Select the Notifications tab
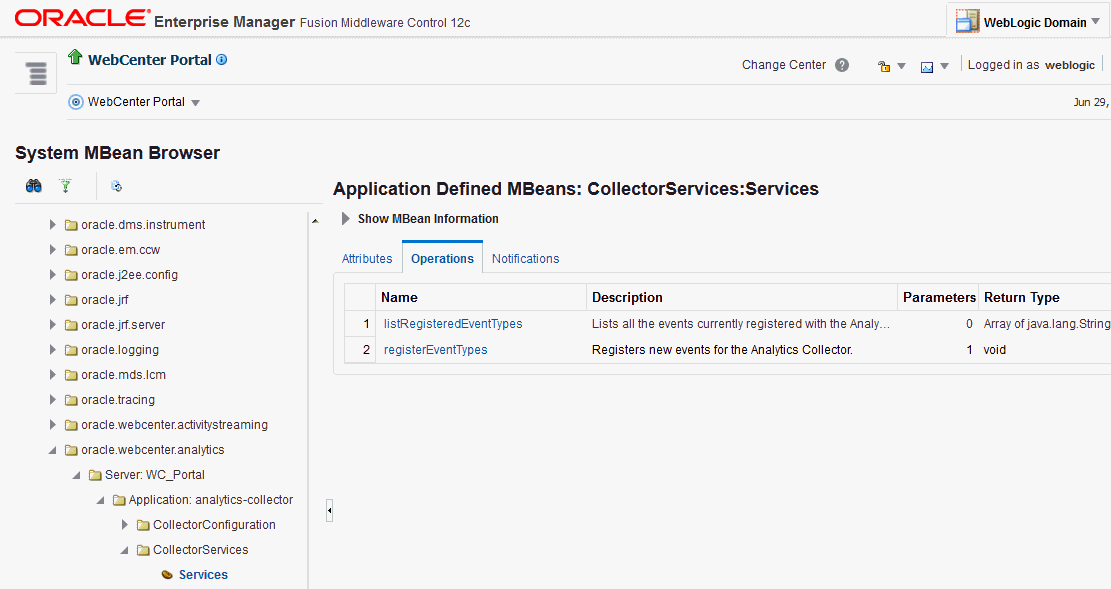Viewport: 1111px width, 589px height. 525,258
